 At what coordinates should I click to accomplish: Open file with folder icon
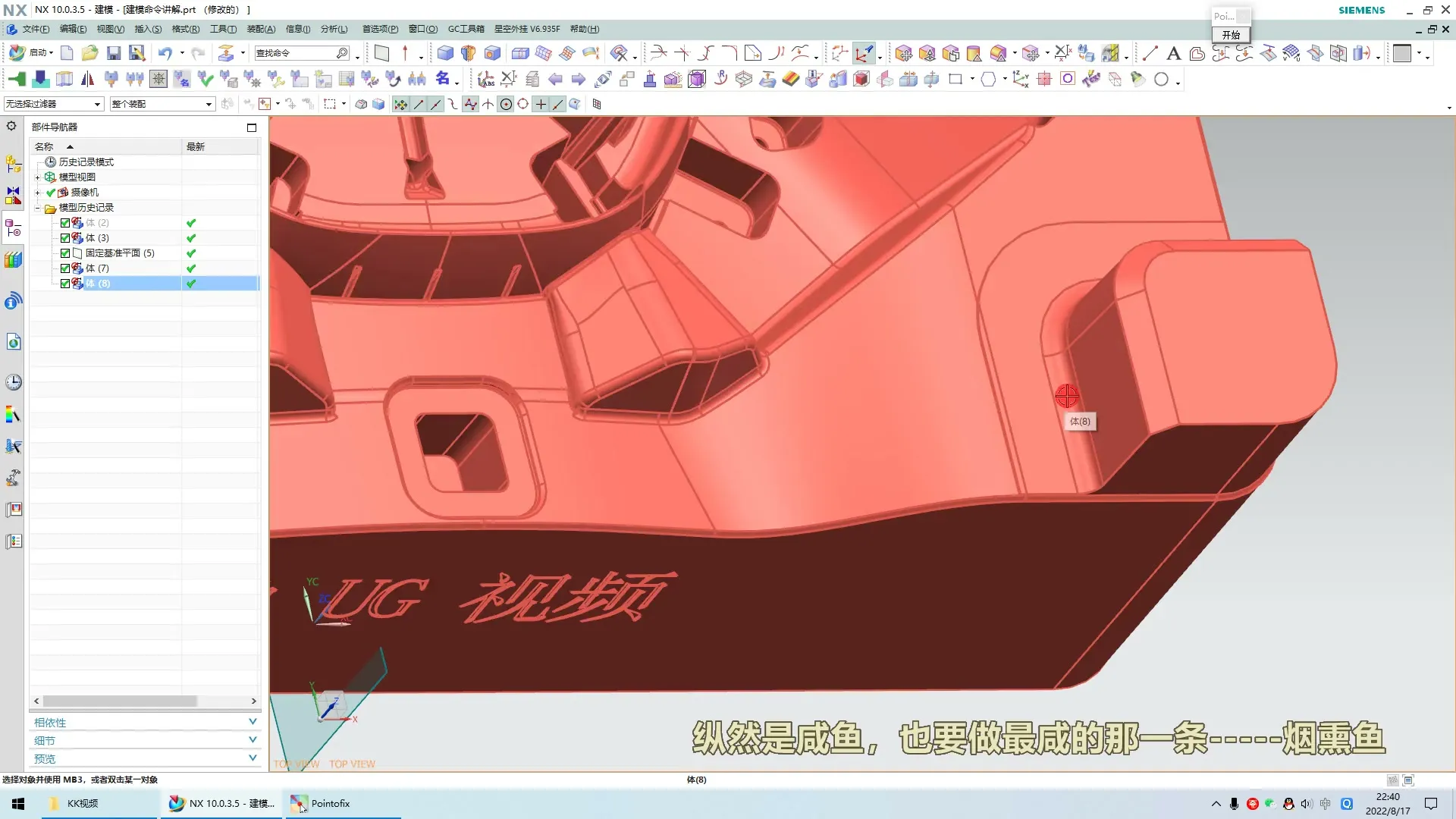89,53
